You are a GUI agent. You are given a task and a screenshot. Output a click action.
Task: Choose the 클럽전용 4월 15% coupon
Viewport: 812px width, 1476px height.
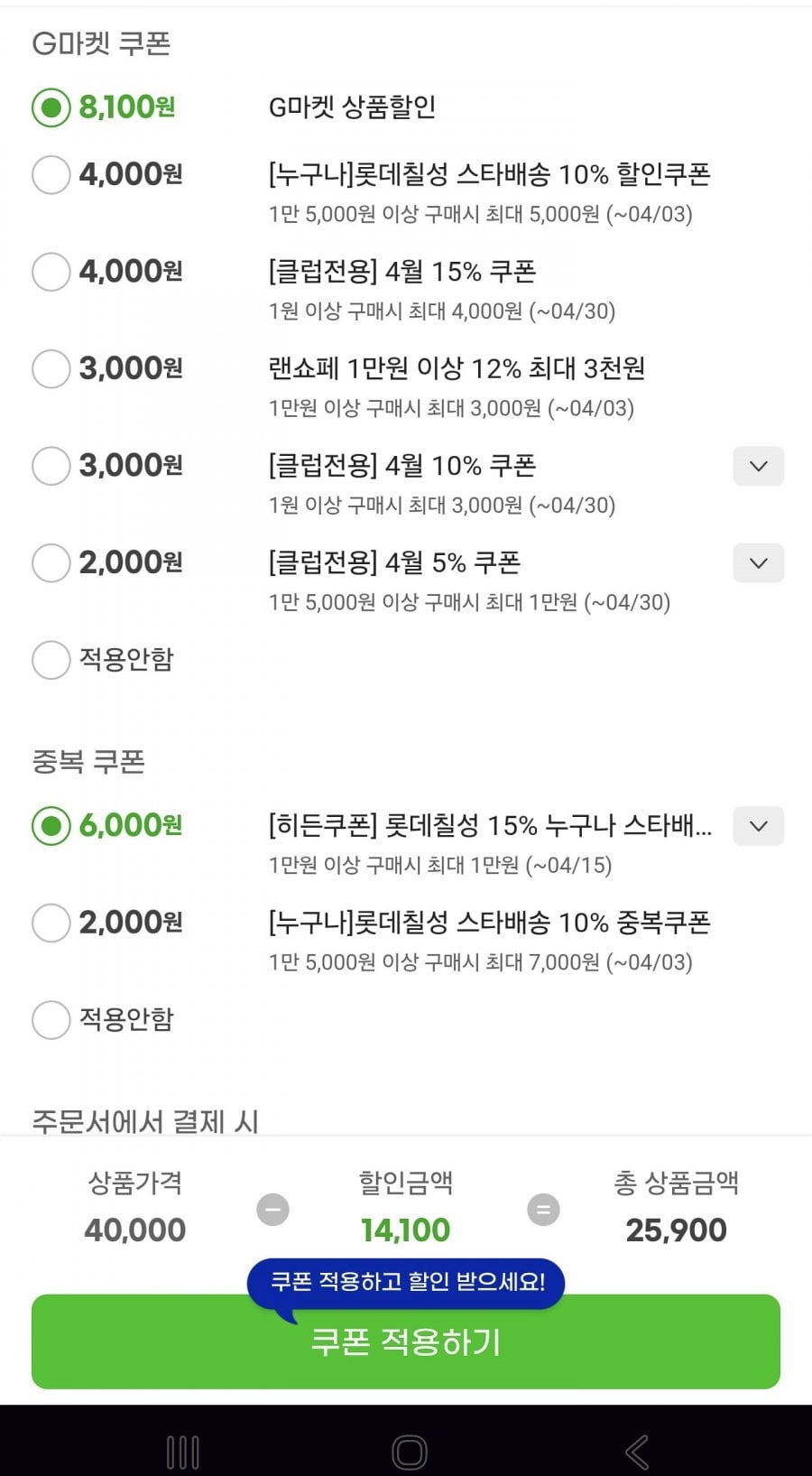click(x=51, y=272)
